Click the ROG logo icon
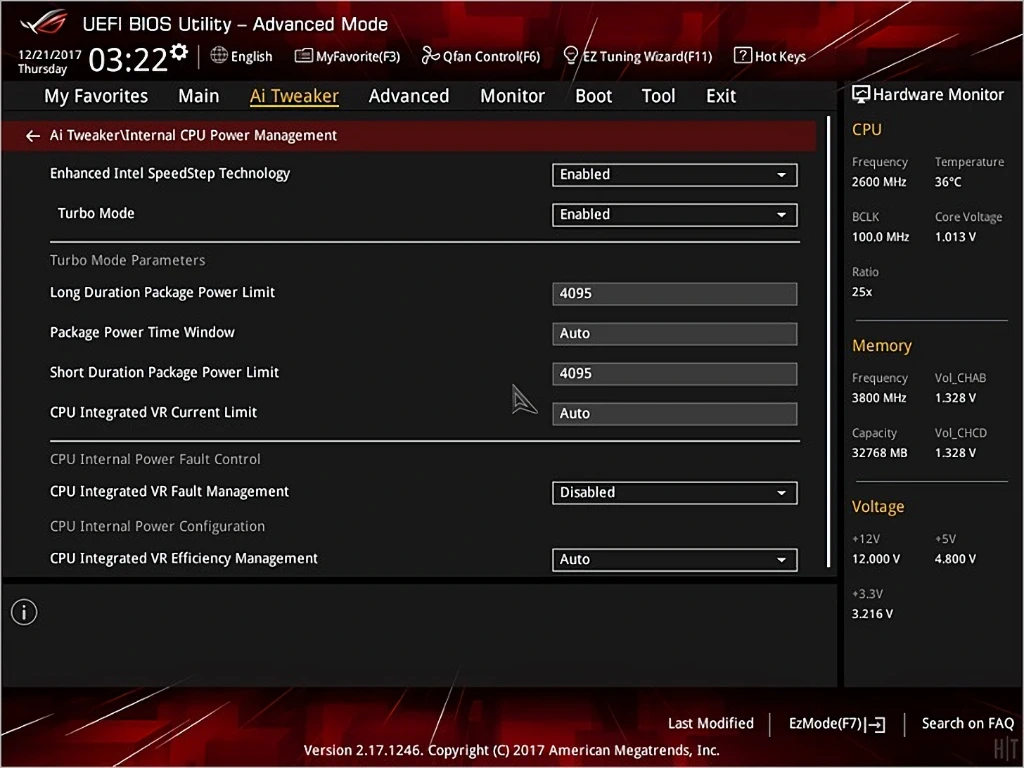 pyautogui.click(x=44, y=24)
